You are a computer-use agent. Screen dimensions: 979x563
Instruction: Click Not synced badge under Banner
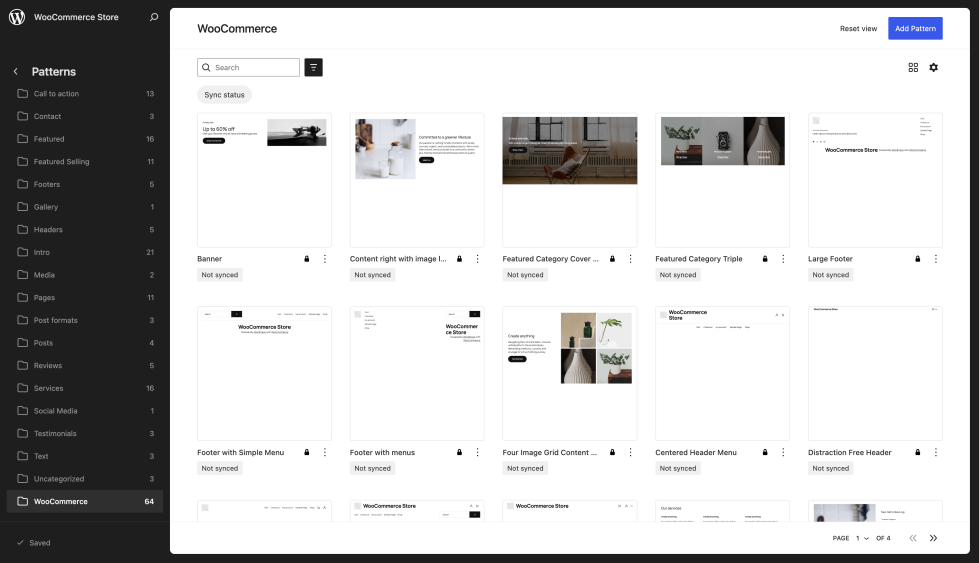[x=220, y=275]
